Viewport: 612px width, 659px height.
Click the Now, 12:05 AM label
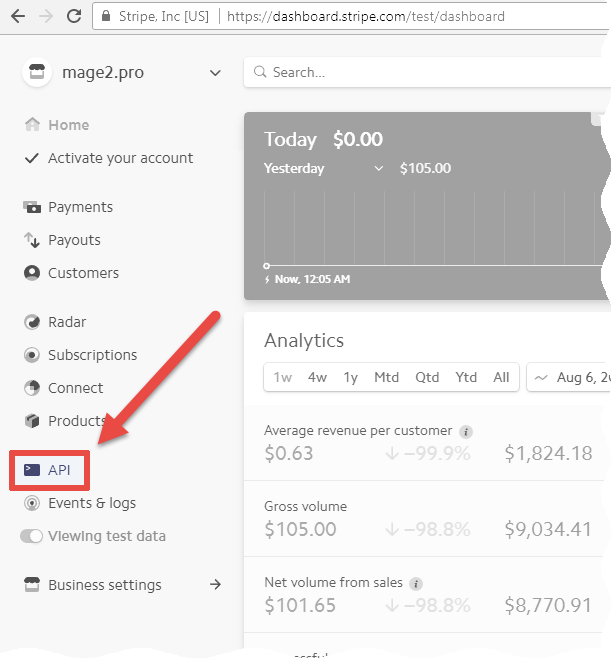[312, 279]
